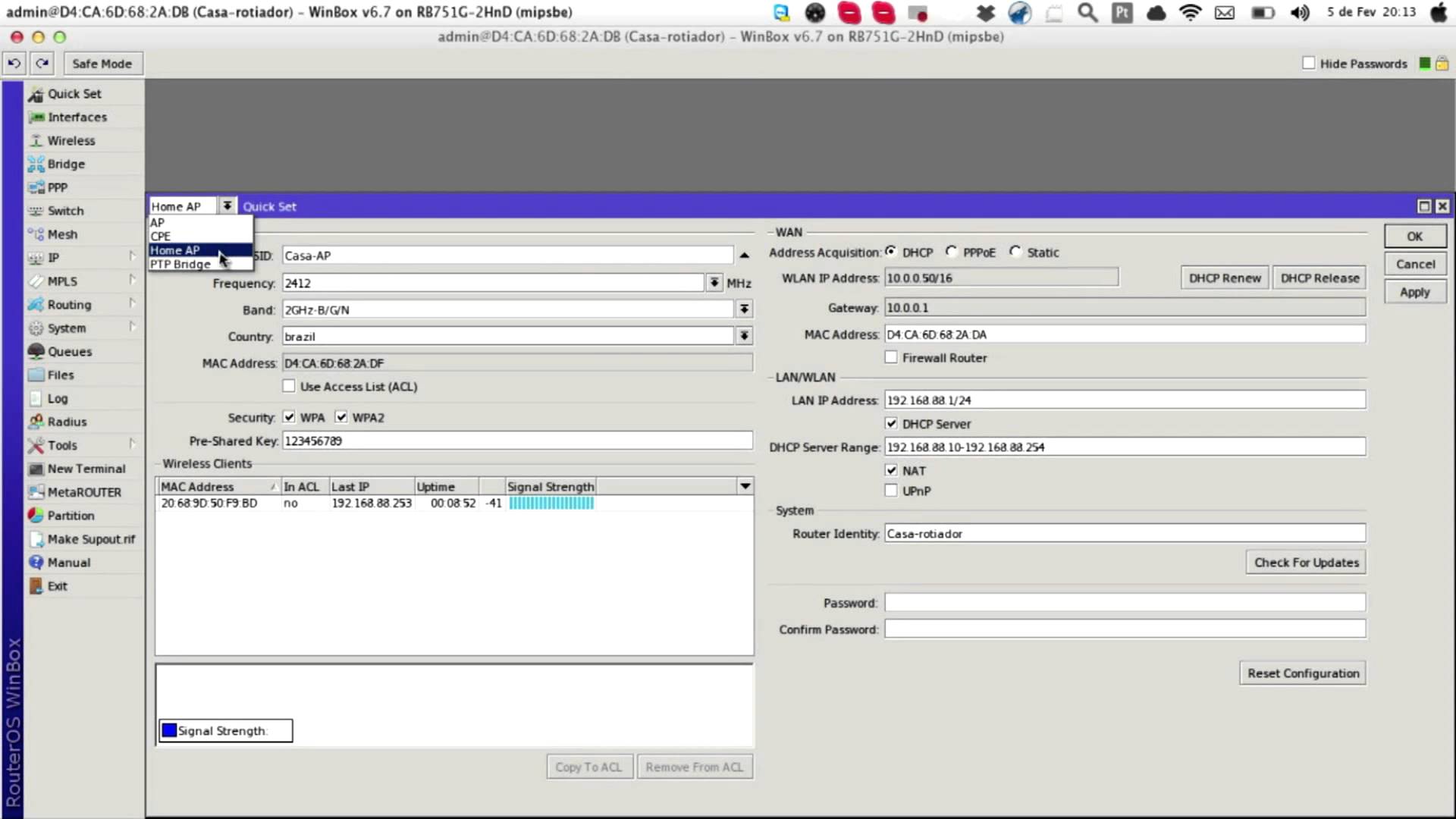The image size is (1456, 819).
Task: Open the Radius sidebar entry
Action: 67,422
